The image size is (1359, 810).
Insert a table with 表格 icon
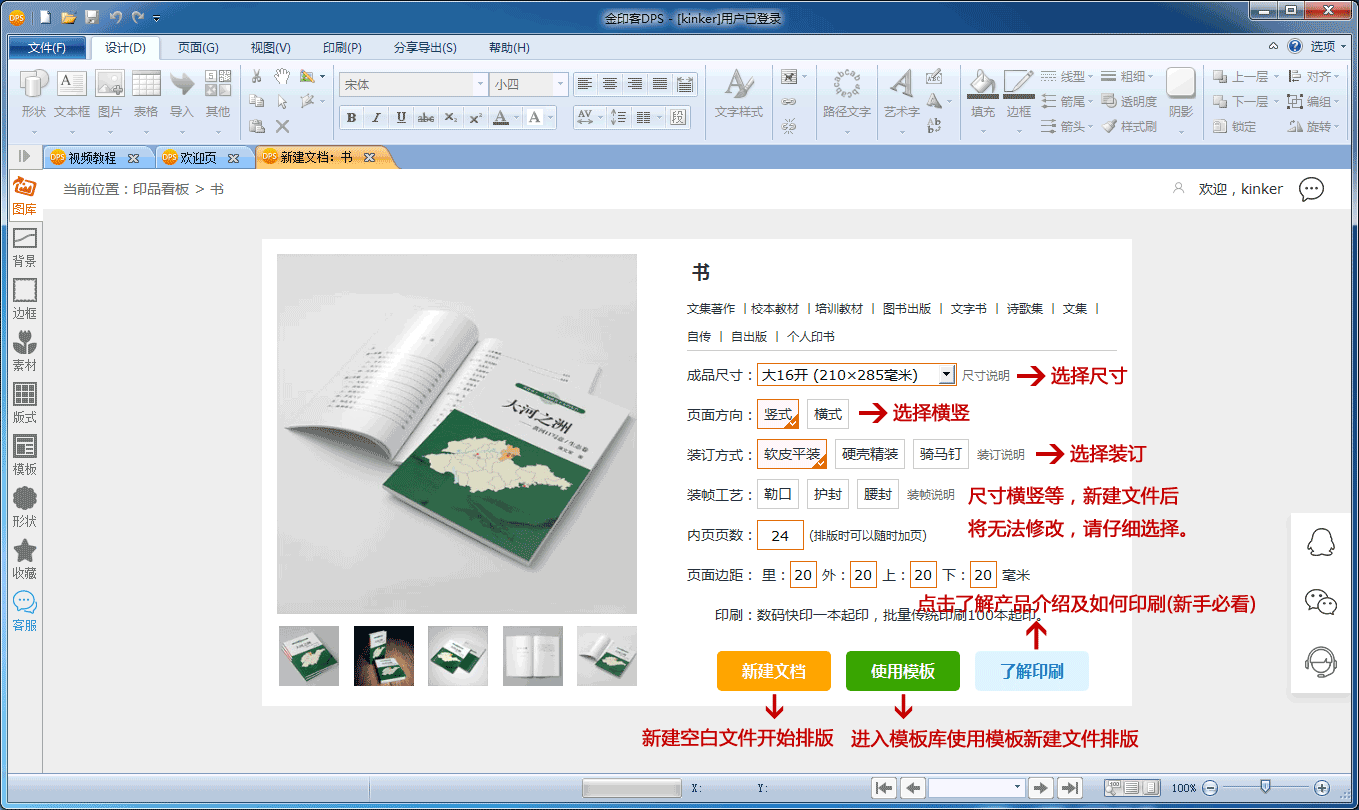(x=146, y=94)
